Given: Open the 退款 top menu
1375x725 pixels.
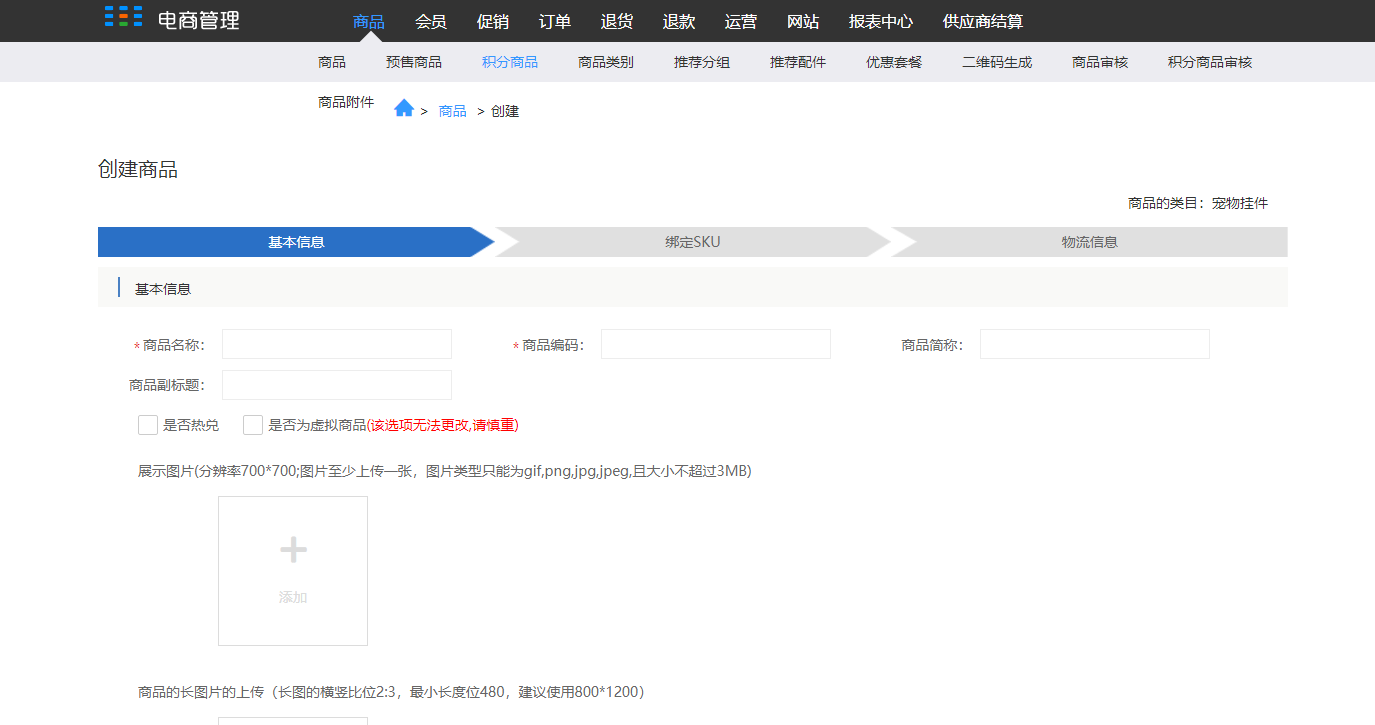Looking at the screenshot, I should coord(679,22).
